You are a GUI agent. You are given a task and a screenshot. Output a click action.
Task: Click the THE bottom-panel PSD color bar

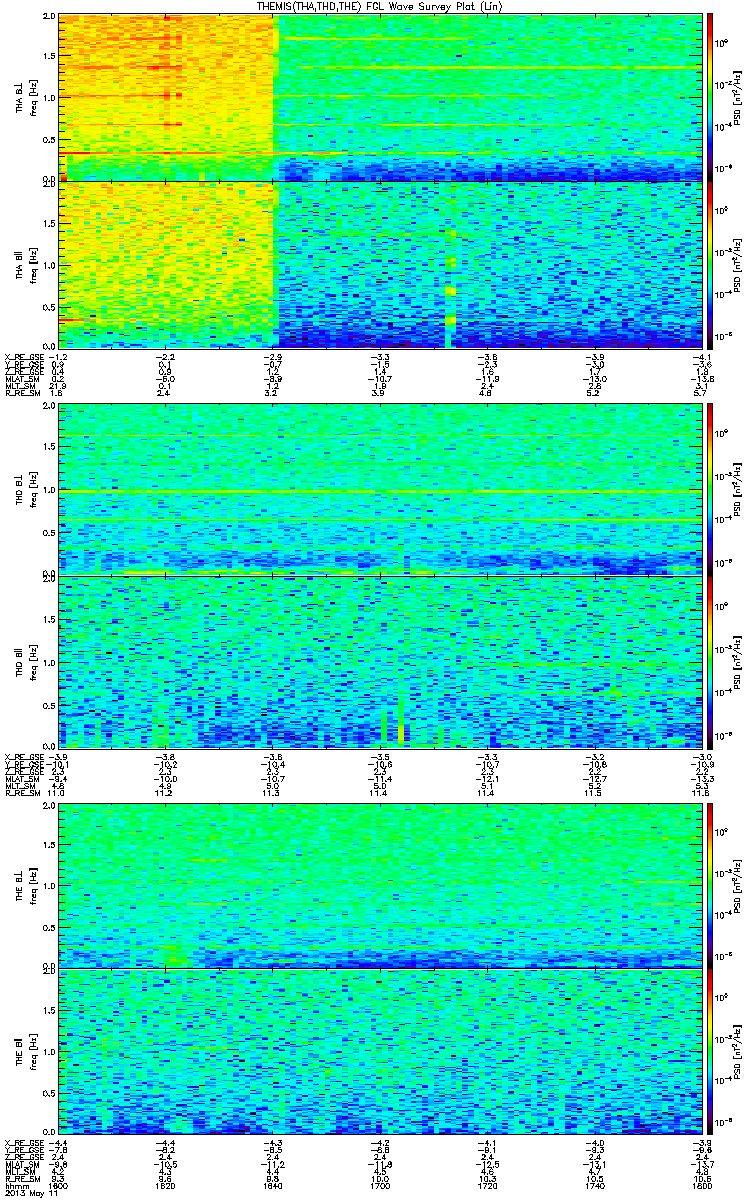pos(710,1052)
